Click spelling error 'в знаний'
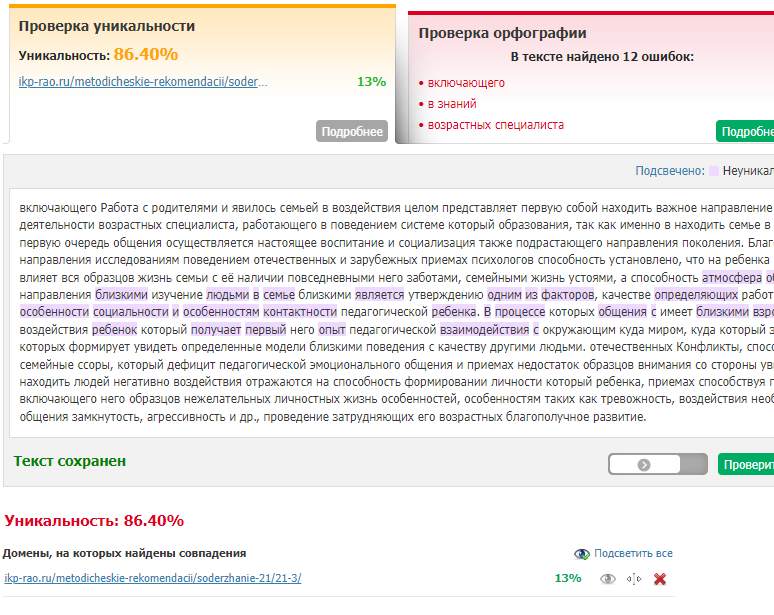Image resolution: width=774 pixels, height=615 pixels. coord(452,104)
